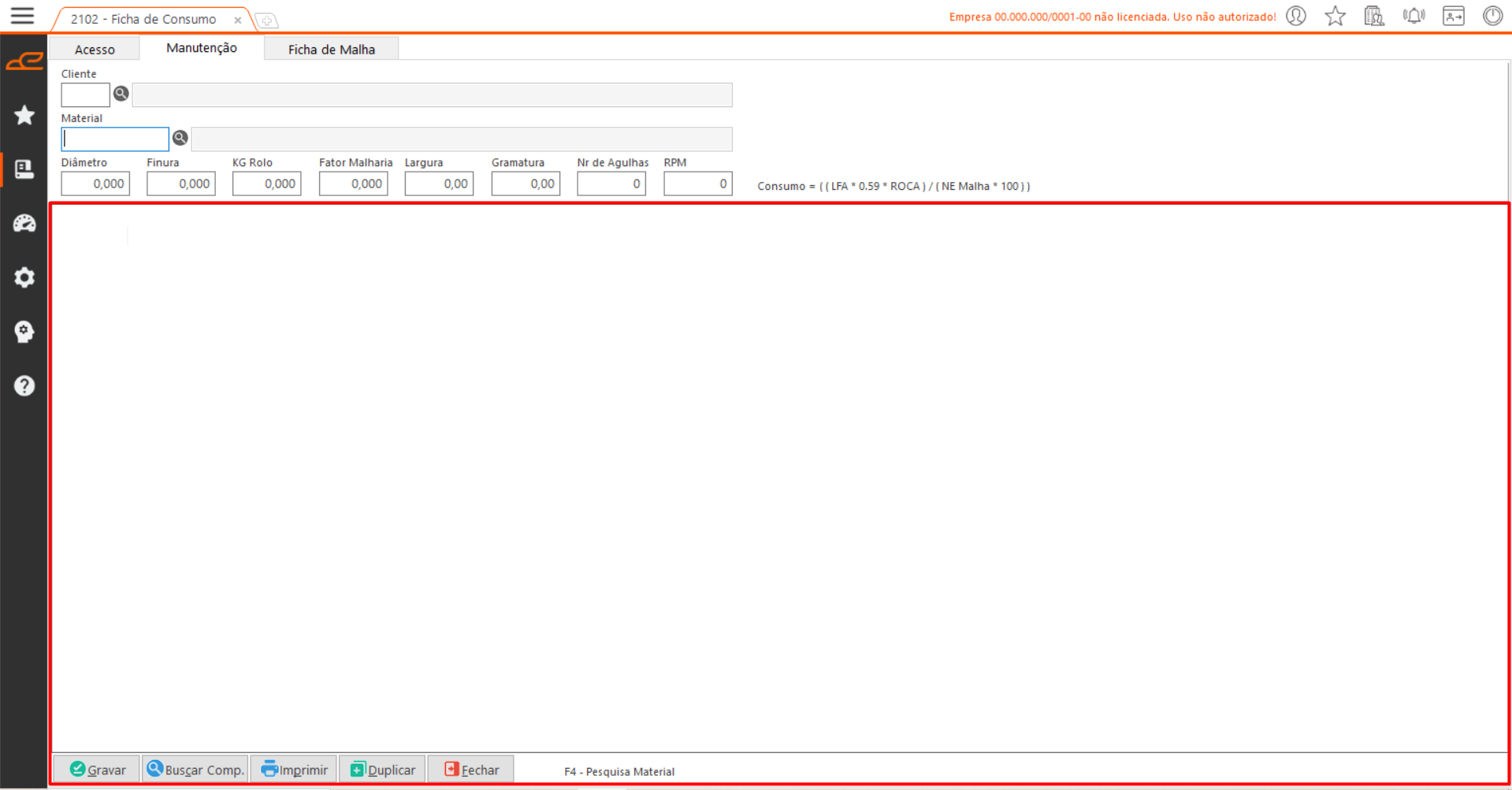Click the Gramatura input field
Screen dimensions: 1512x790
pos(526,184)
